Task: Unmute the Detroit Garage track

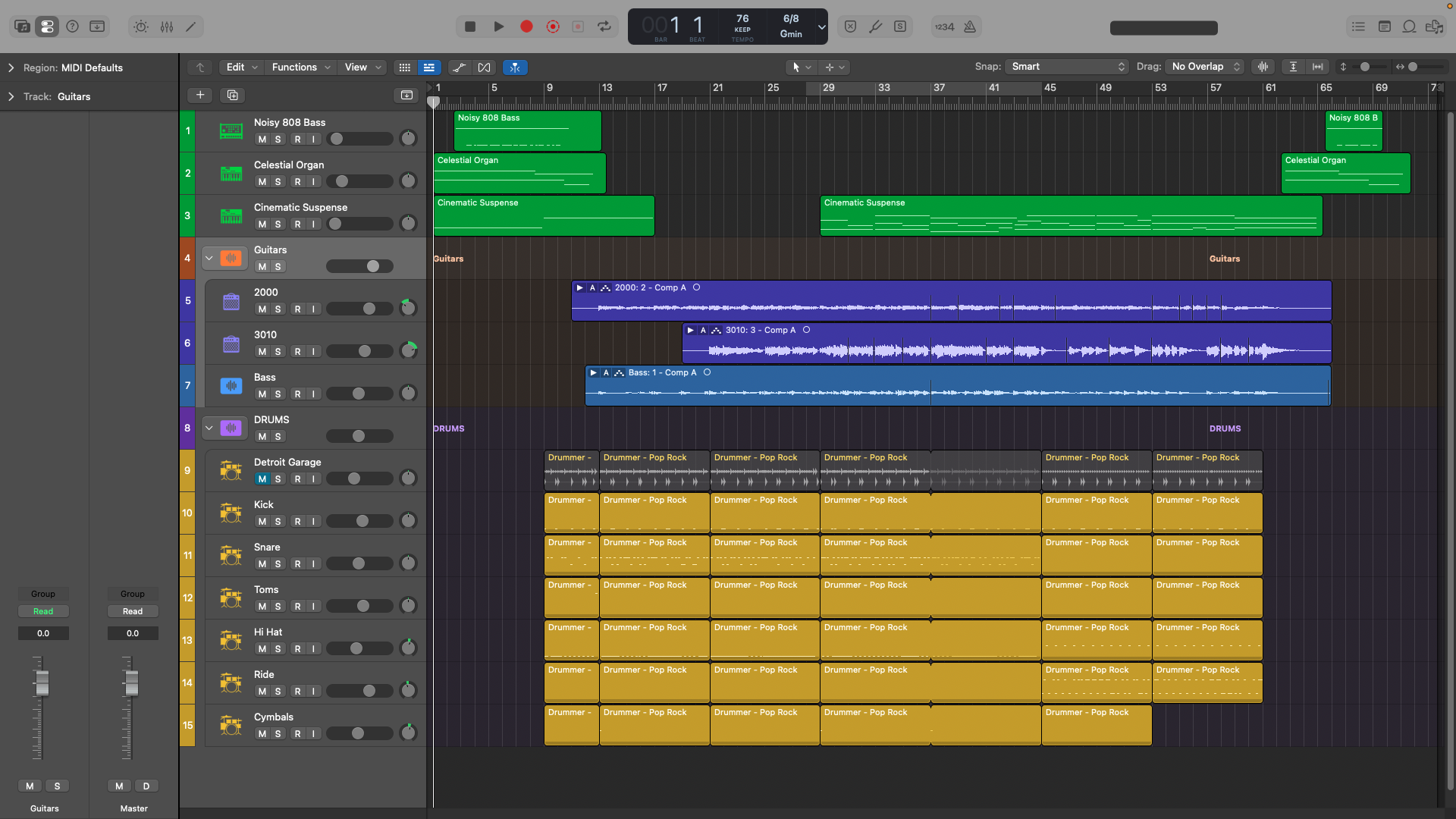Action: 262,479
